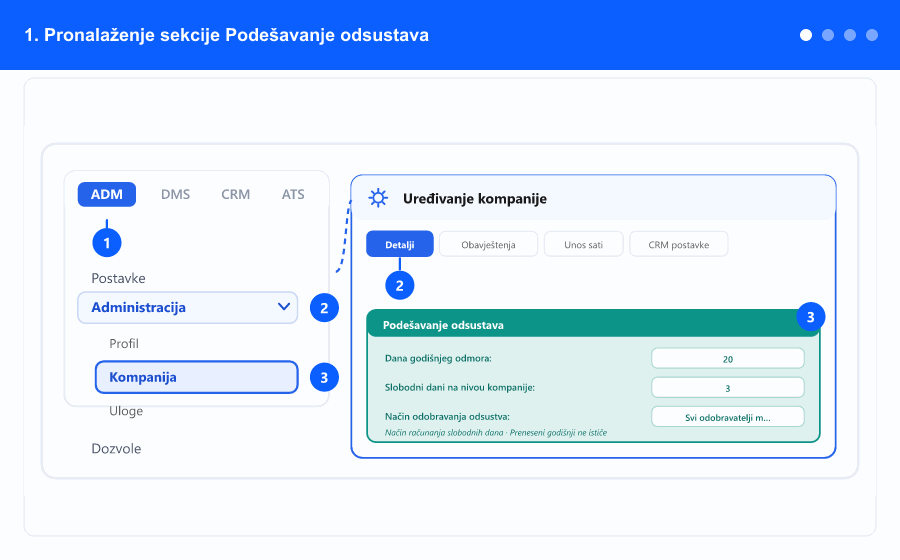Go to the first slide dot
900x560 pixels.
tap(806, 35)
